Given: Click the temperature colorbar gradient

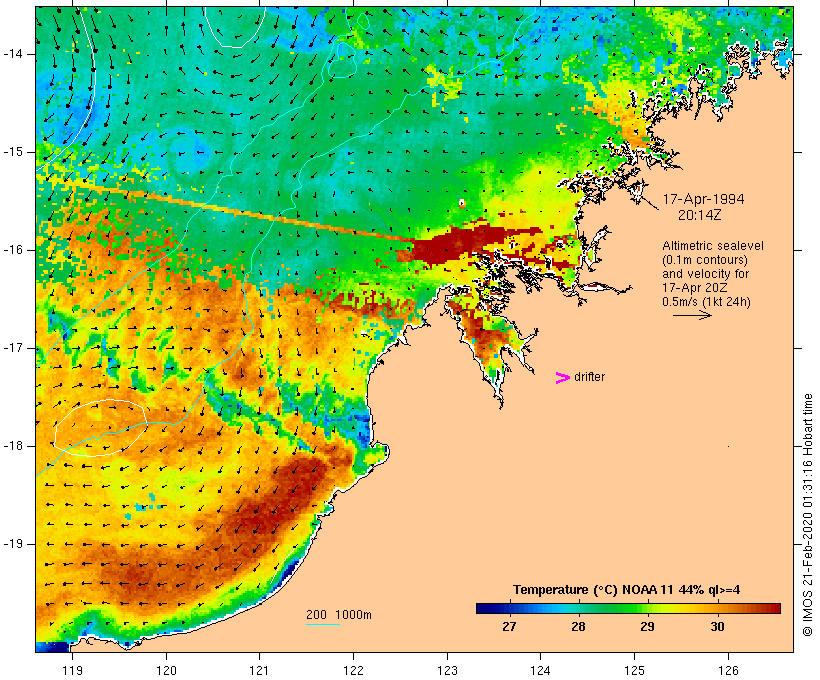Looking at the screenshot, I should tap(628, 608).
